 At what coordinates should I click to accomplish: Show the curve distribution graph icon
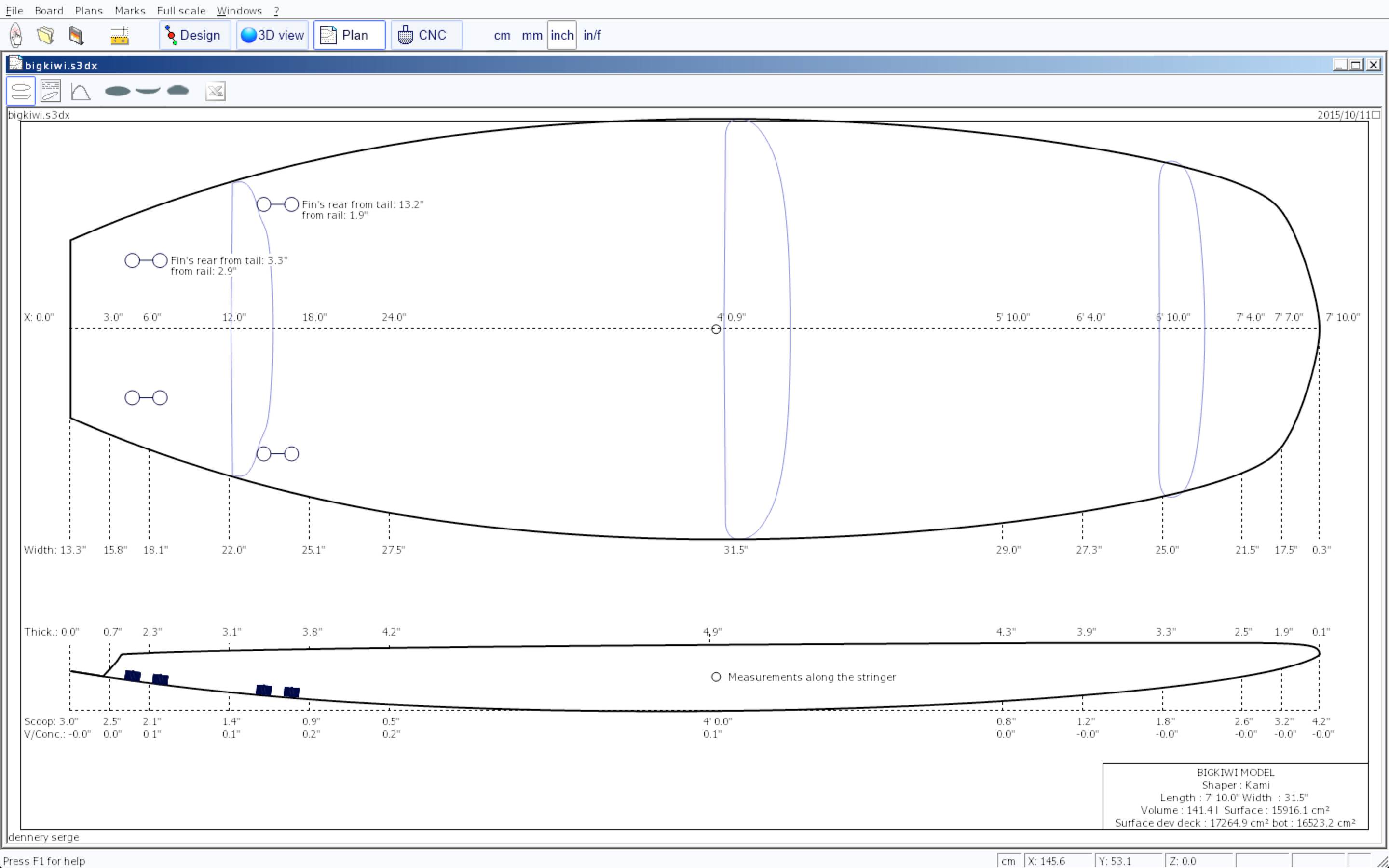point(81,91)
